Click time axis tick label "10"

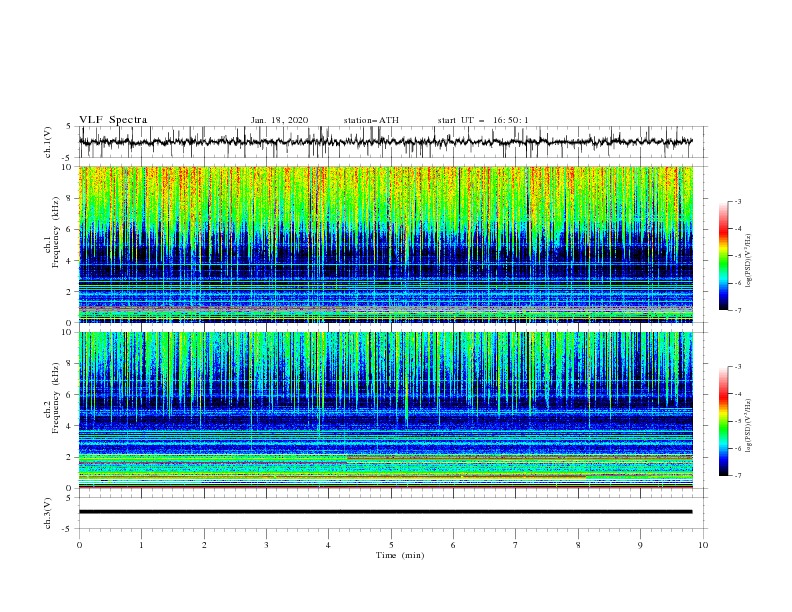pos(703,545)
